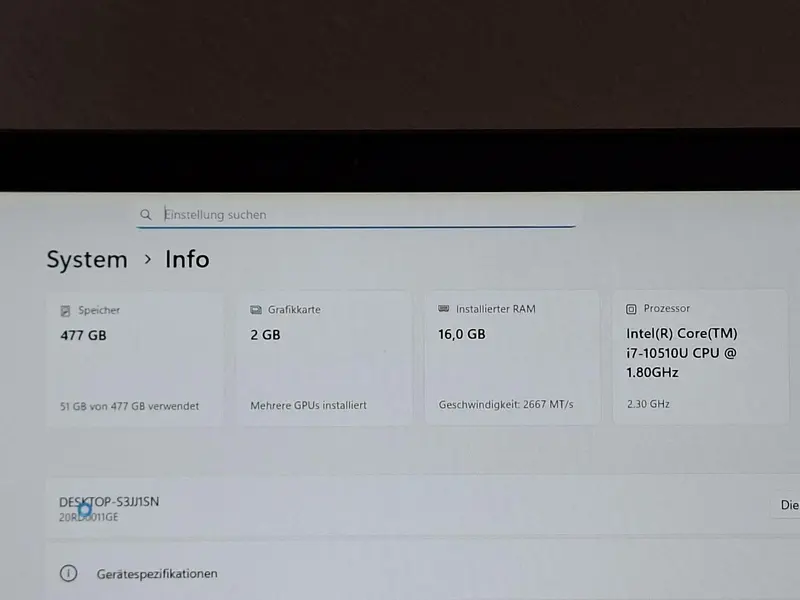
Task: Click the Grafikkarte icon
Action: pyautogui.click(x=256, y=310)
